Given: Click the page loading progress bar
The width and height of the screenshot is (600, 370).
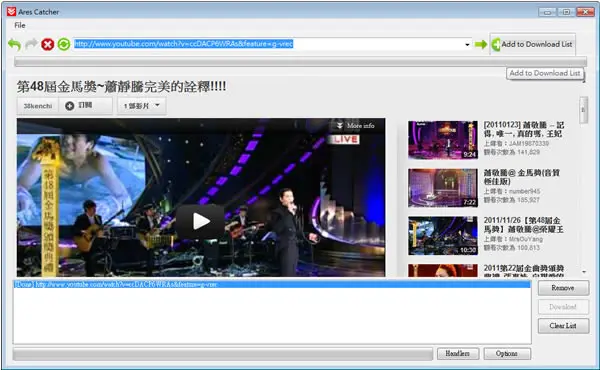Looking at the screenshot, I should [x=300, y=62].
